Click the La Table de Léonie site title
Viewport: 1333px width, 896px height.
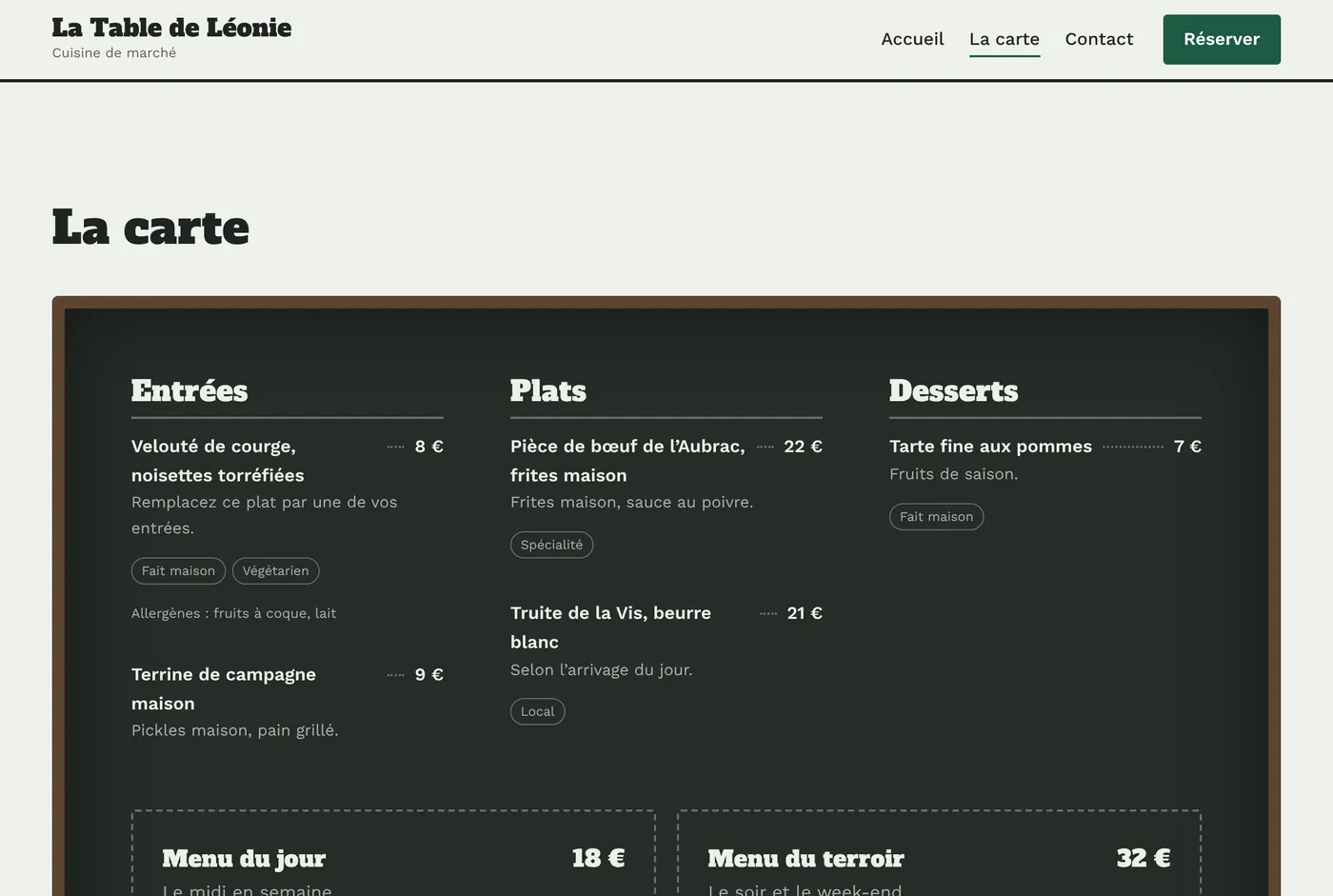click(171, 28)
